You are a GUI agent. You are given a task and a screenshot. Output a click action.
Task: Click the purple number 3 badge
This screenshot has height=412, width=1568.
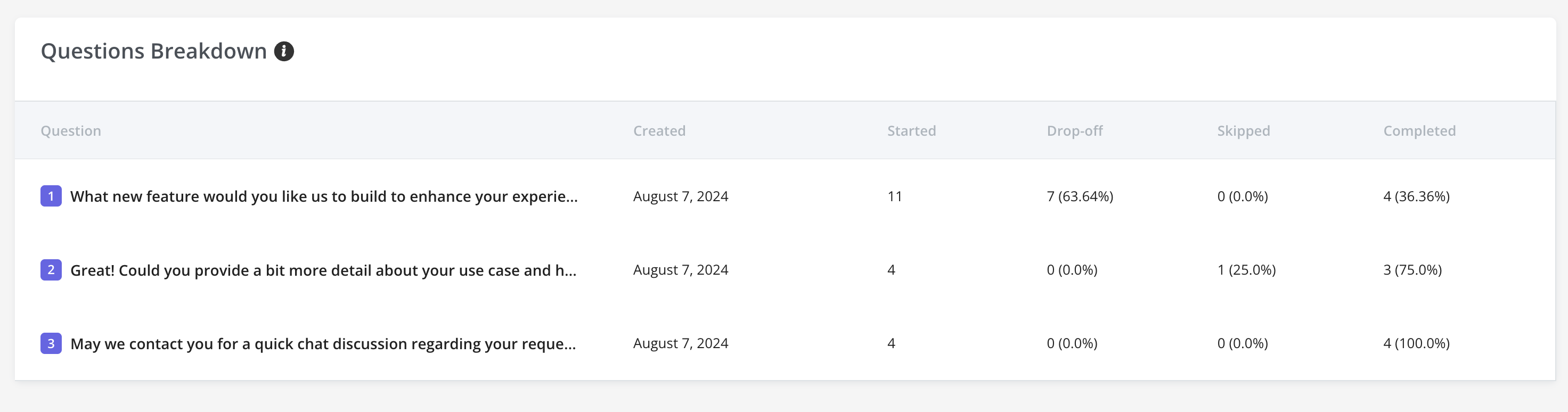click(x=51, y=343)
